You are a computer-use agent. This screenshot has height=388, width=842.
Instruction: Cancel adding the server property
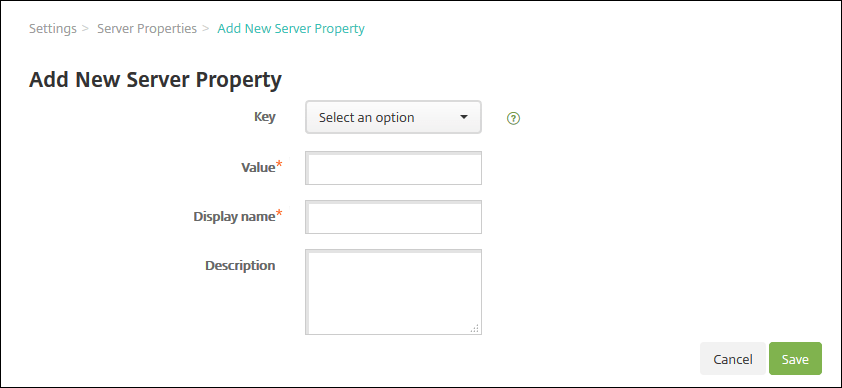tap(732, 358)
